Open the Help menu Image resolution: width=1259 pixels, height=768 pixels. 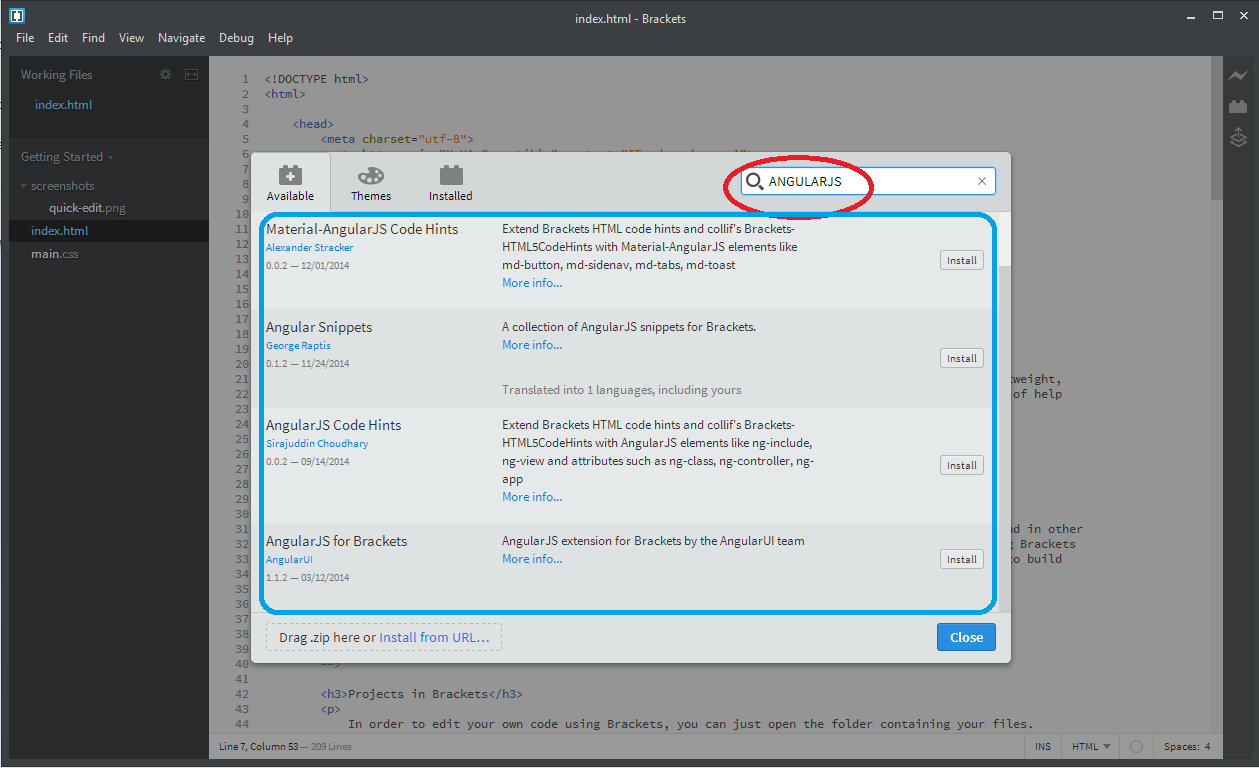(281, 38)
